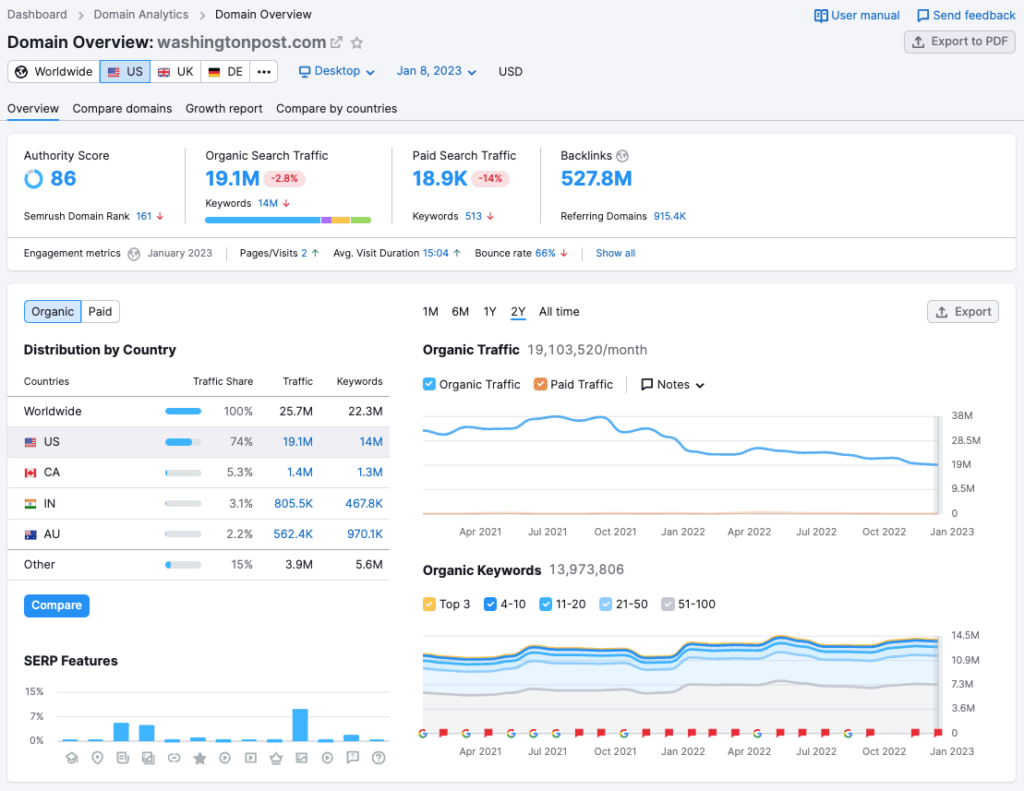This screenshot has width=1024, height=791.
Task: Toggle the Organic Traffic checkbox
Action: [x=429, y=384]
